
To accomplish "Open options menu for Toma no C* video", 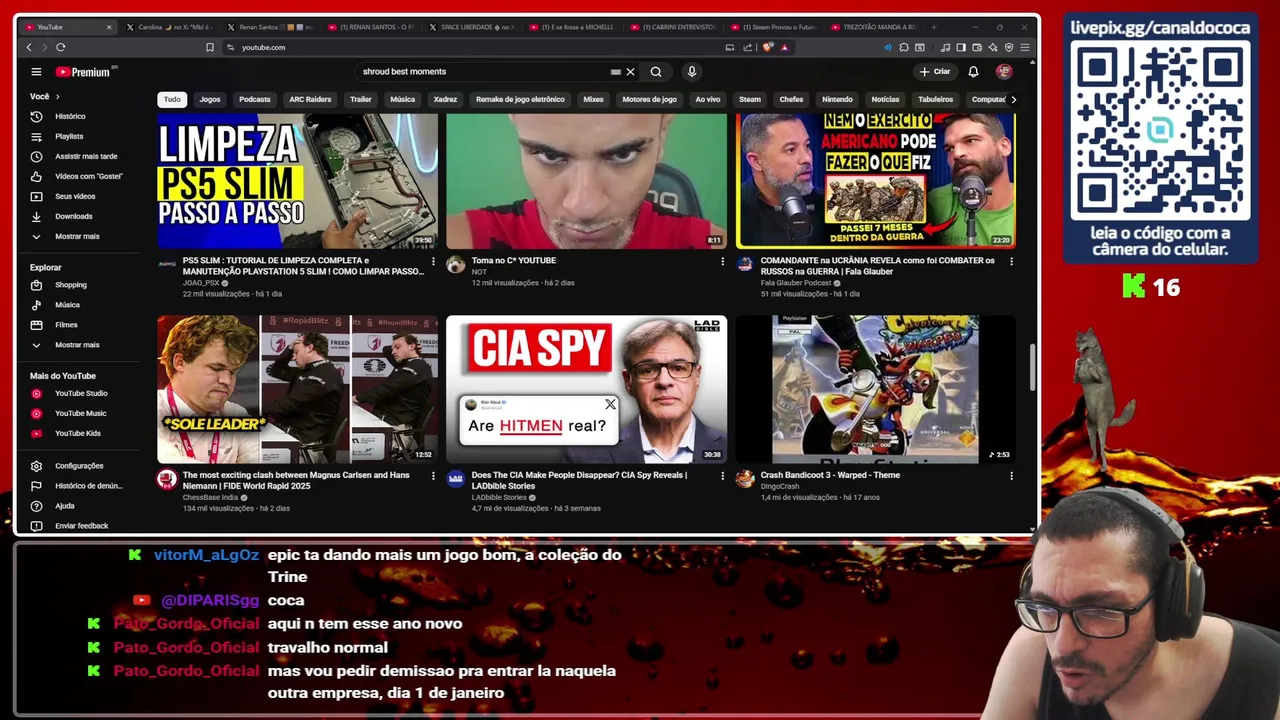I will point(722,261).
